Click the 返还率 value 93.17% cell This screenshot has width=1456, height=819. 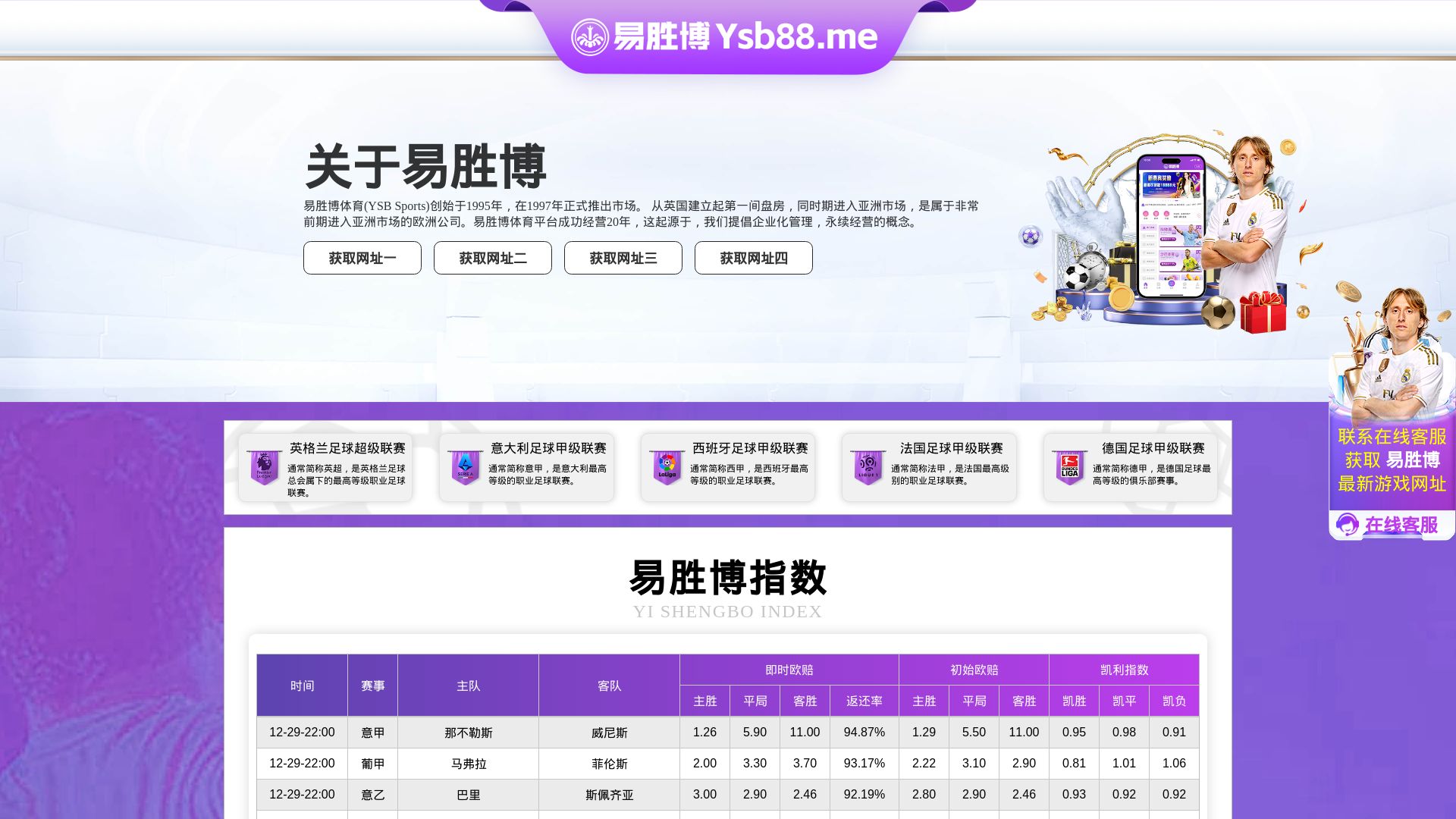pos(864,764)
